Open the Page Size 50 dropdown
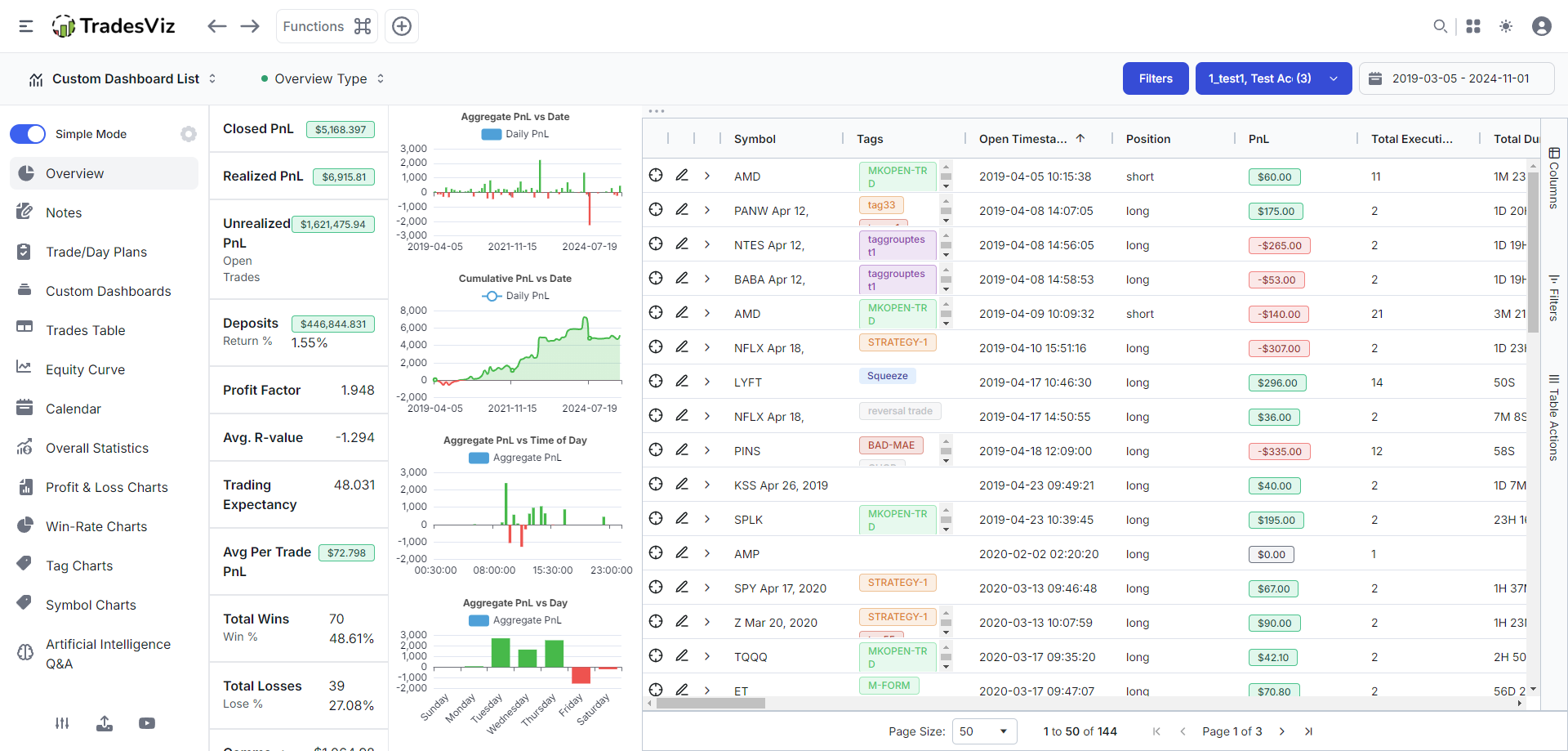The width and height of the screenshot is (1568, 751). [x=984, y=731]
